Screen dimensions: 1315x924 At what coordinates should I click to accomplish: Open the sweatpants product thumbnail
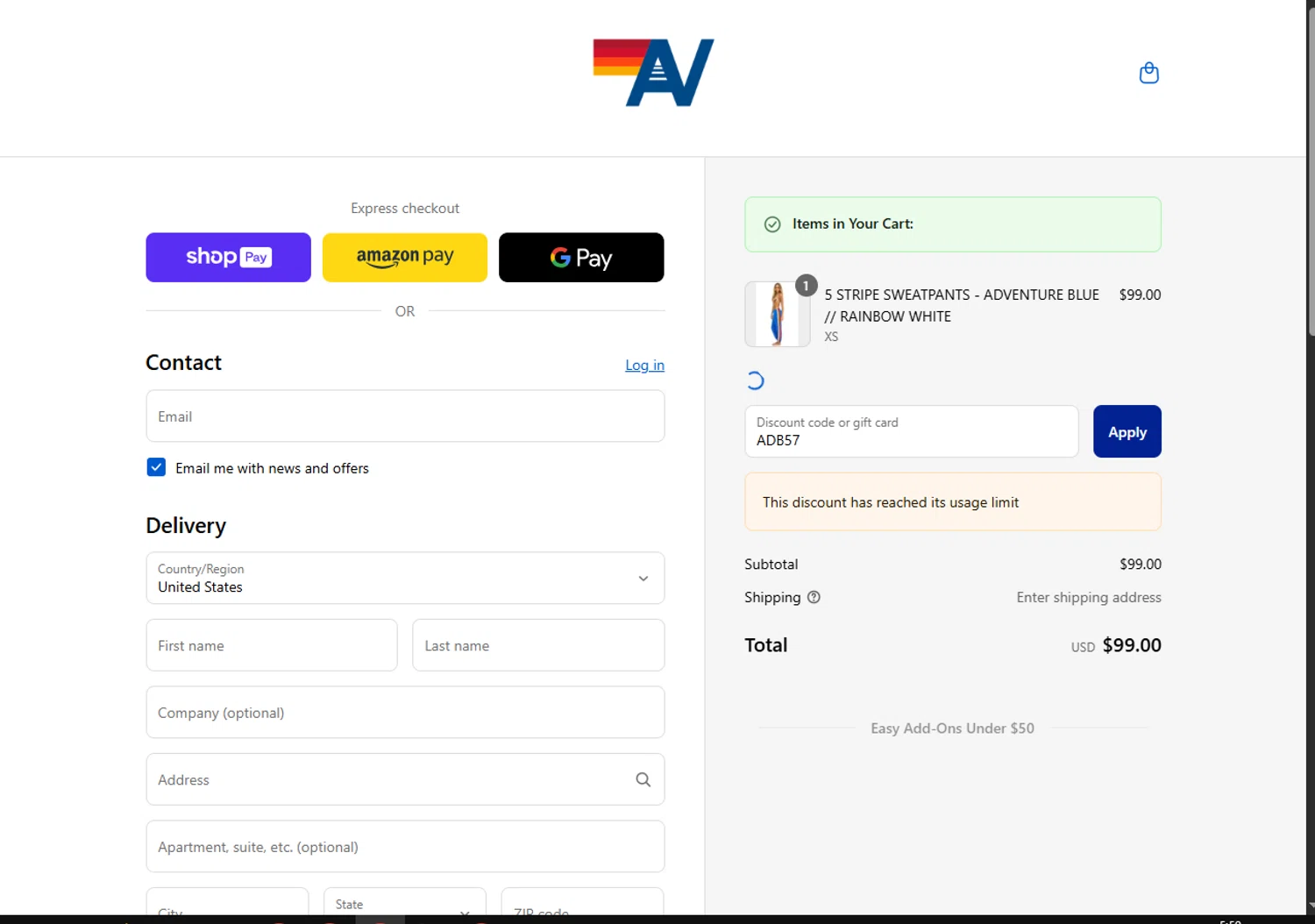(x=777, y=314)
